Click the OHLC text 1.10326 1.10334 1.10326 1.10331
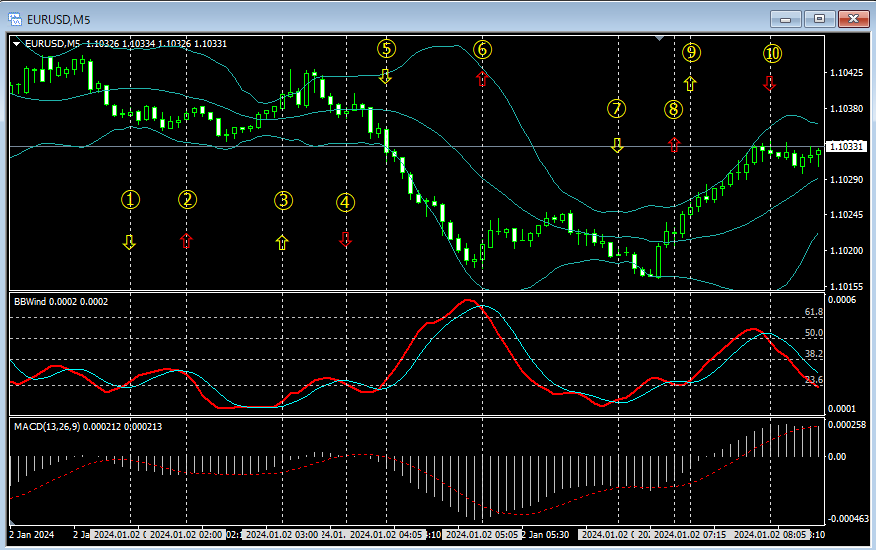876x550 pixels. (x=156, y=44)
